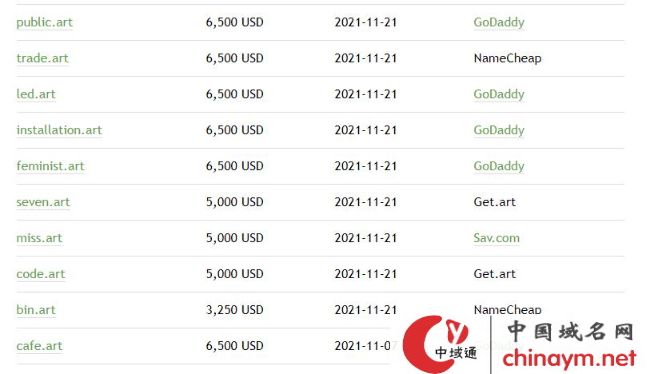The height and width of the screenshot is (374, 650).
Task: Open GoDaddy link in led.art row
Action: pos(499,94)
